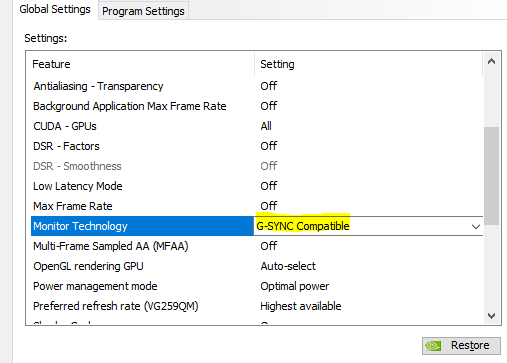Open the Program Settings tab

coord(143,11)
